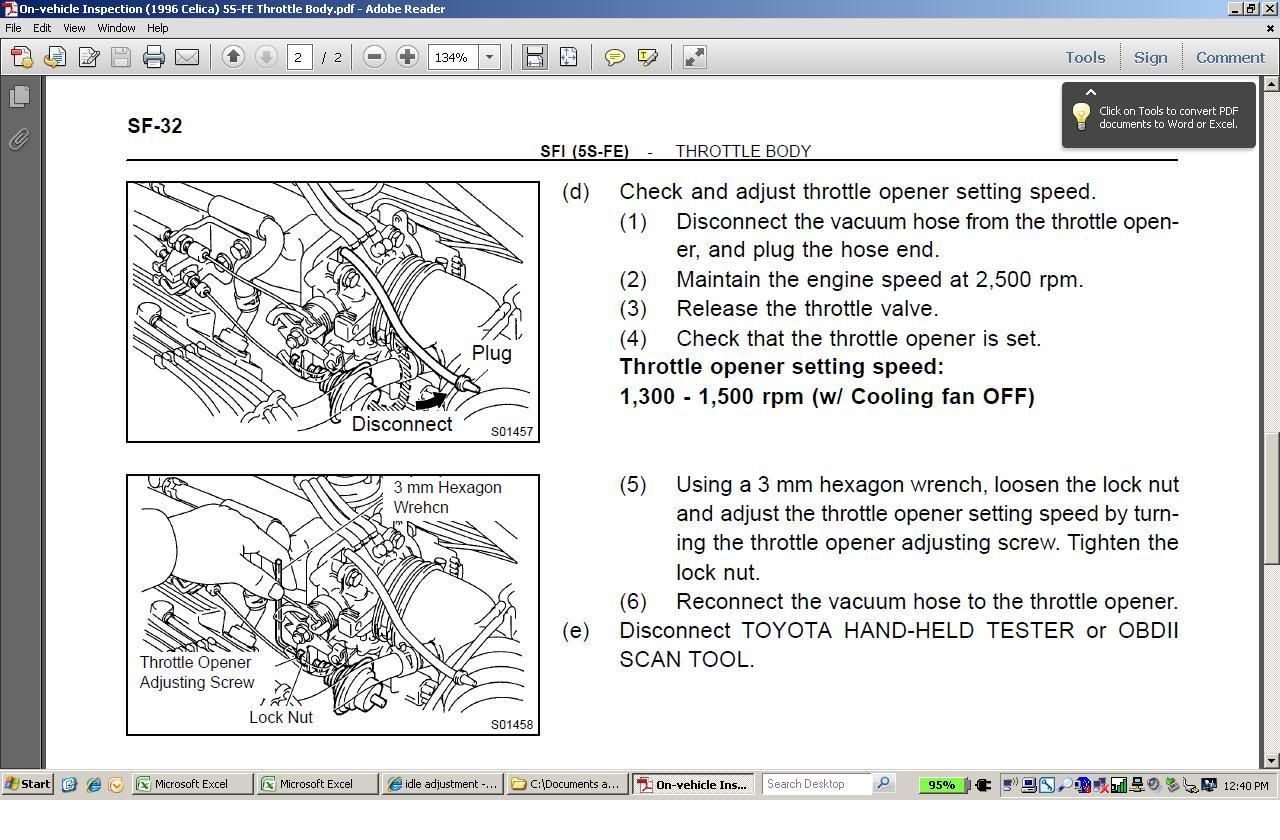Select fit one full page icon
This screenshot has height=840, width=1280.
pyautogui.click(x=568, y=57)
